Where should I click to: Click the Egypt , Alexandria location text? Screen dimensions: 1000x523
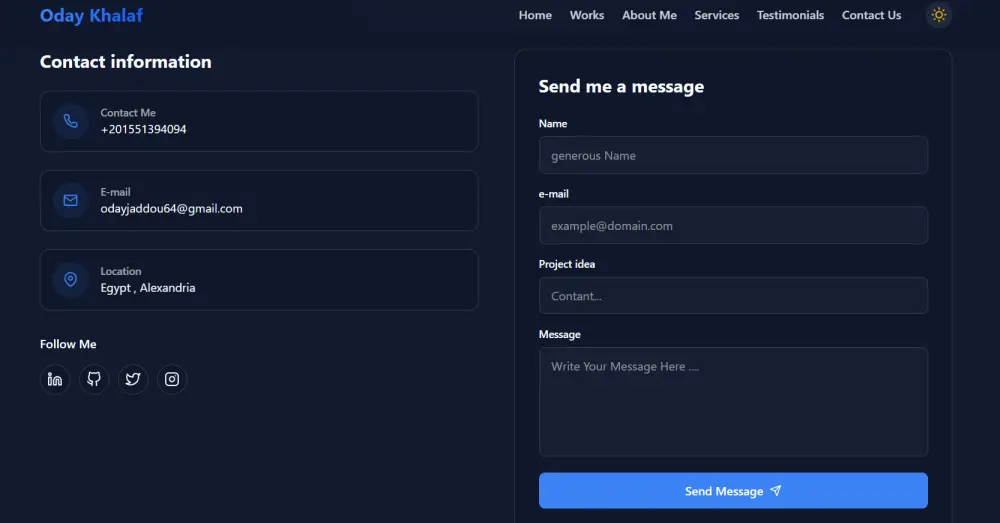pos(148,288)
